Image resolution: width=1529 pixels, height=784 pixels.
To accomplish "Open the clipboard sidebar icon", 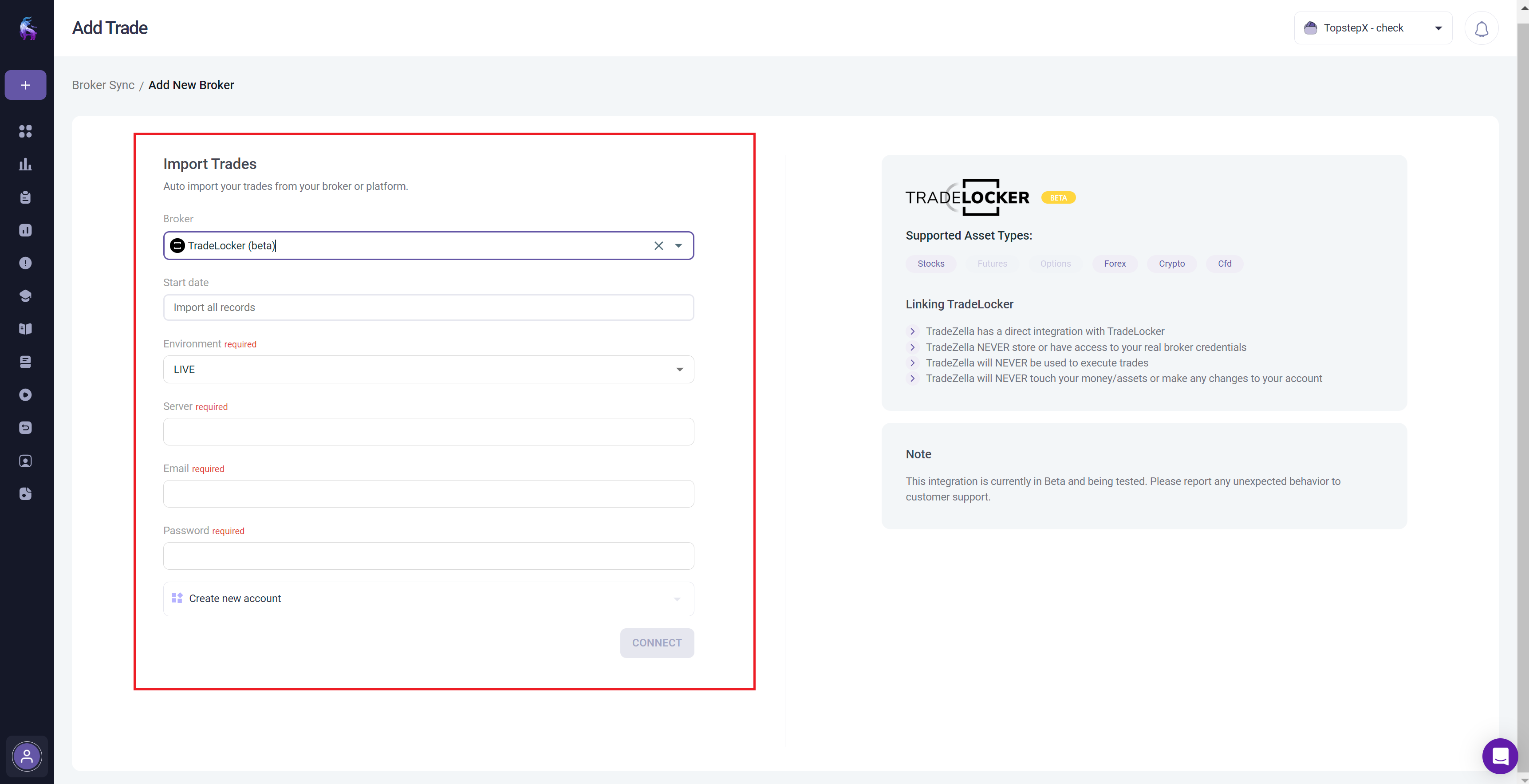I will point(26,197).
